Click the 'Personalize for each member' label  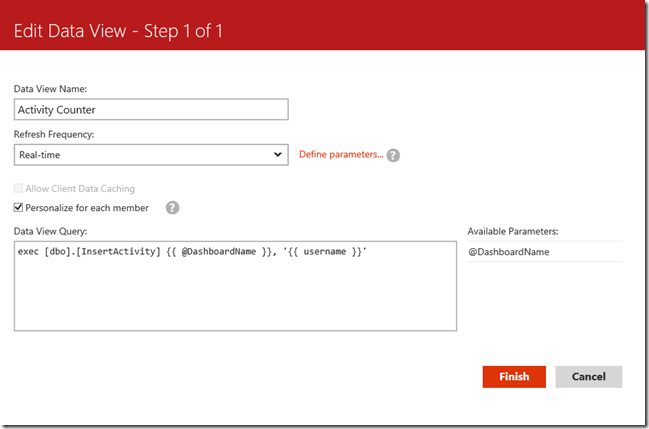pyautogui.click(x=87, y=208)
